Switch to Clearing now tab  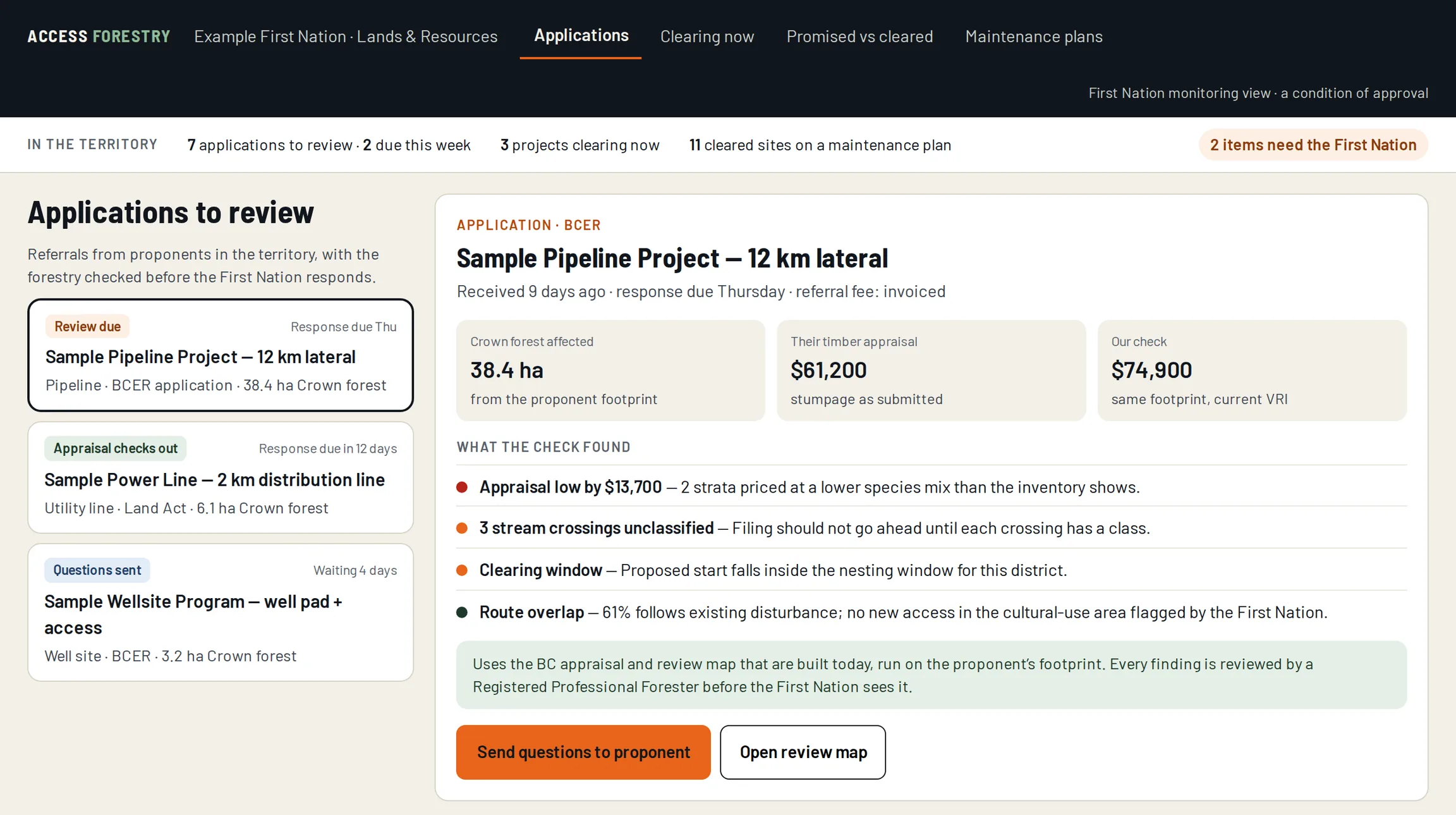click(x=707, y=37)
